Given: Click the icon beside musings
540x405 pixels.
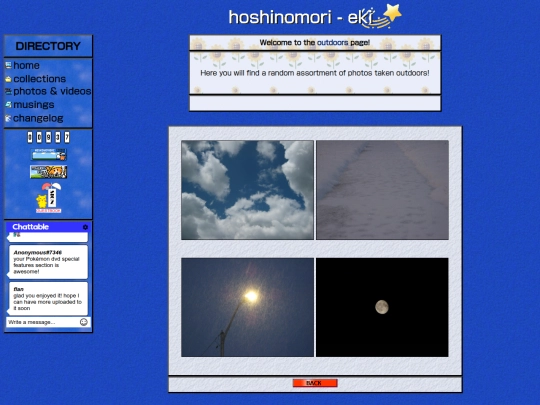Looking at the screenshot, I should (x=9, y=104).
